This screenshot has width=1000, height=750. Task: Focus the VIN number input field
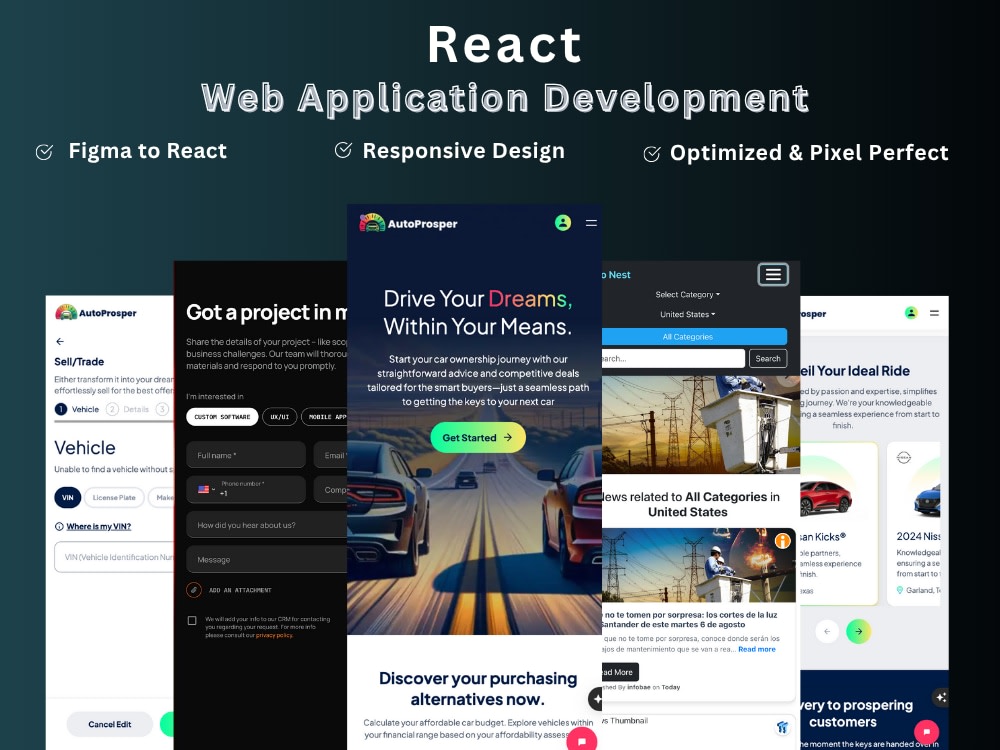114,557
